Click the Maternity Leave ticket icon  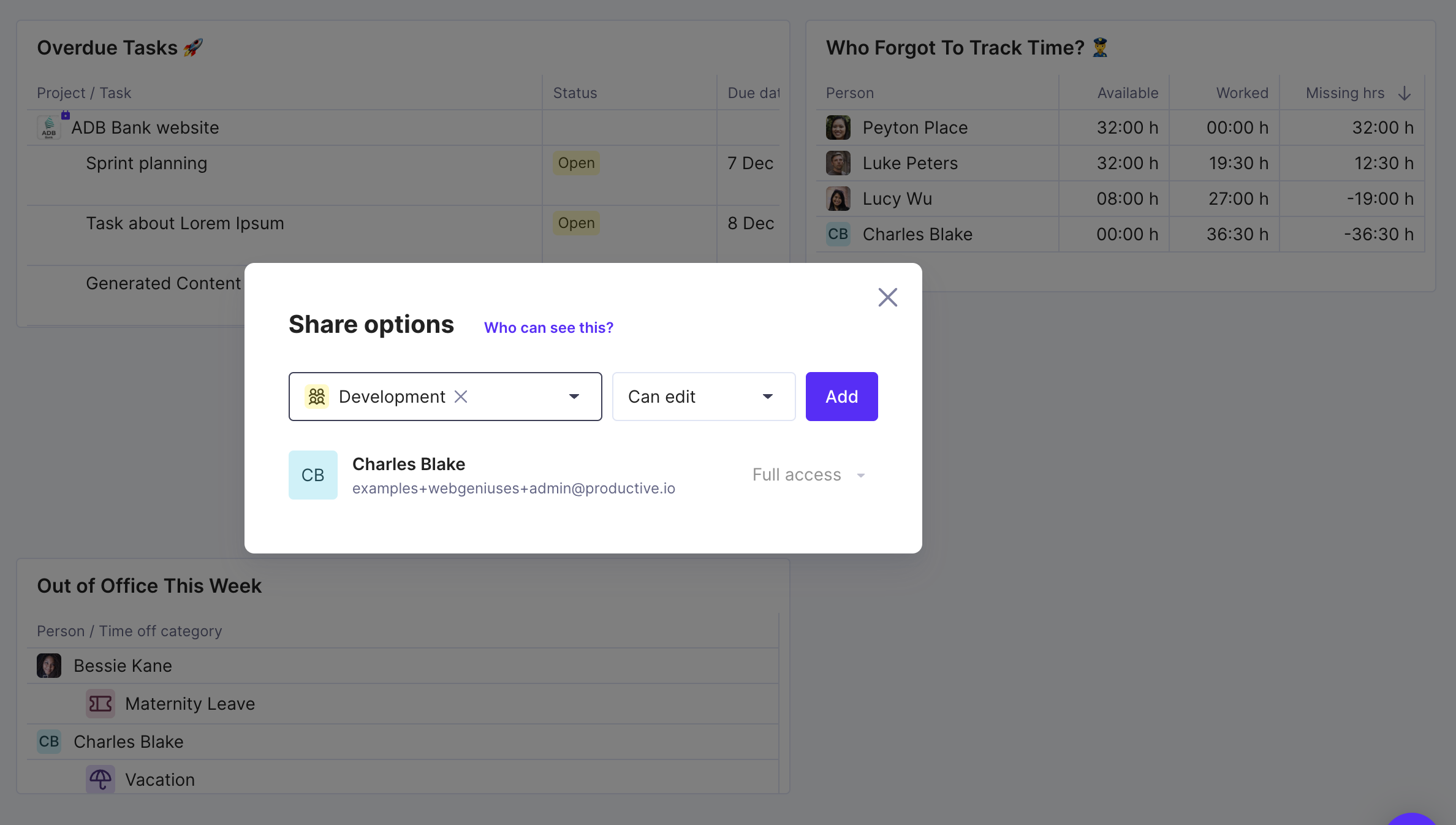point(100,704)
